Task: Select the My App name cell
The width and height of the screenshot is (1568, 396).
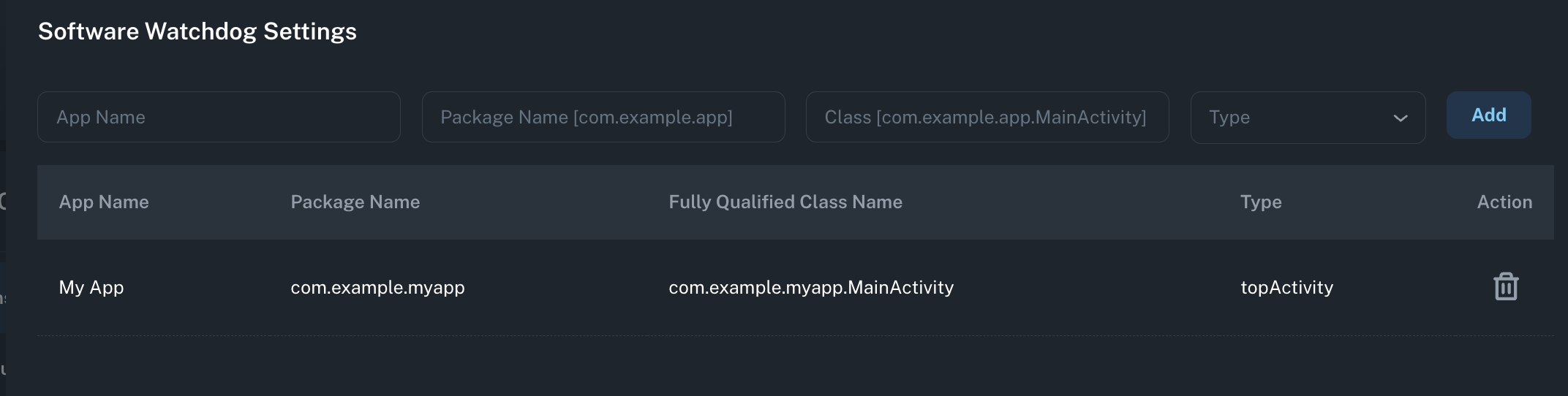Action: (91, 288)
